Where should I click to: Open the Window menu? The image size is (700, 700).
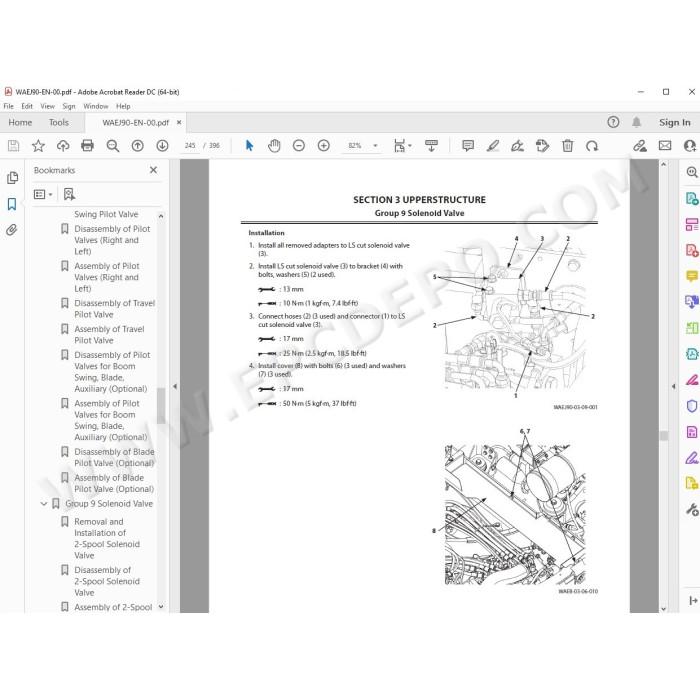click(96, 106)
